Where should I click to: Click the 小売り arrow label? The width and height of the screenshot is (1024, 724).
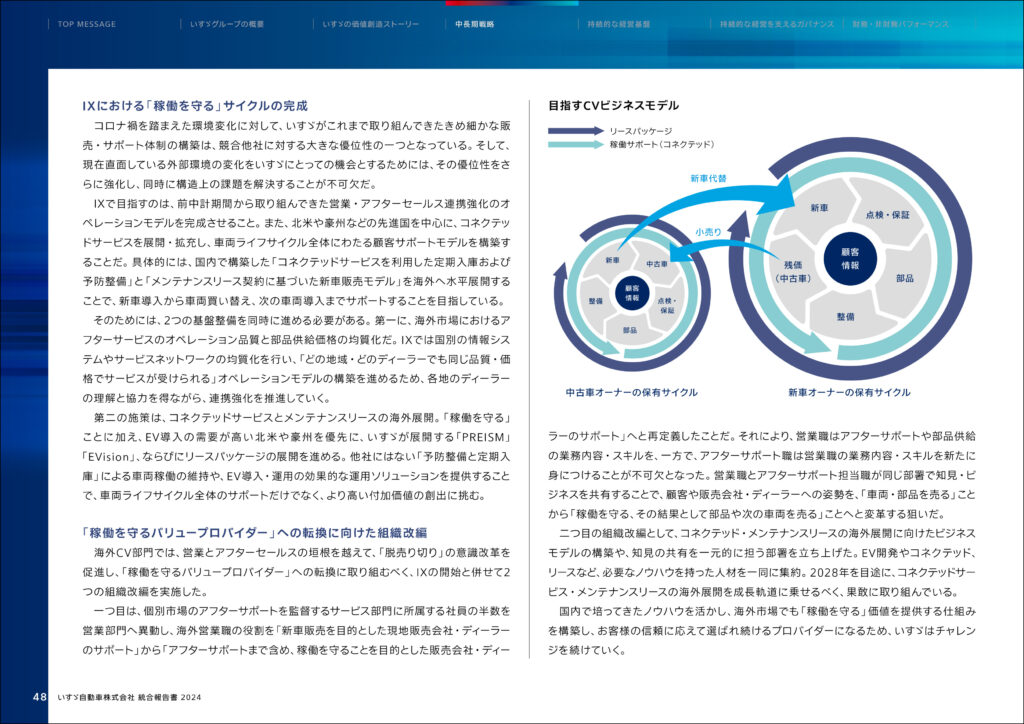[708, 232]
